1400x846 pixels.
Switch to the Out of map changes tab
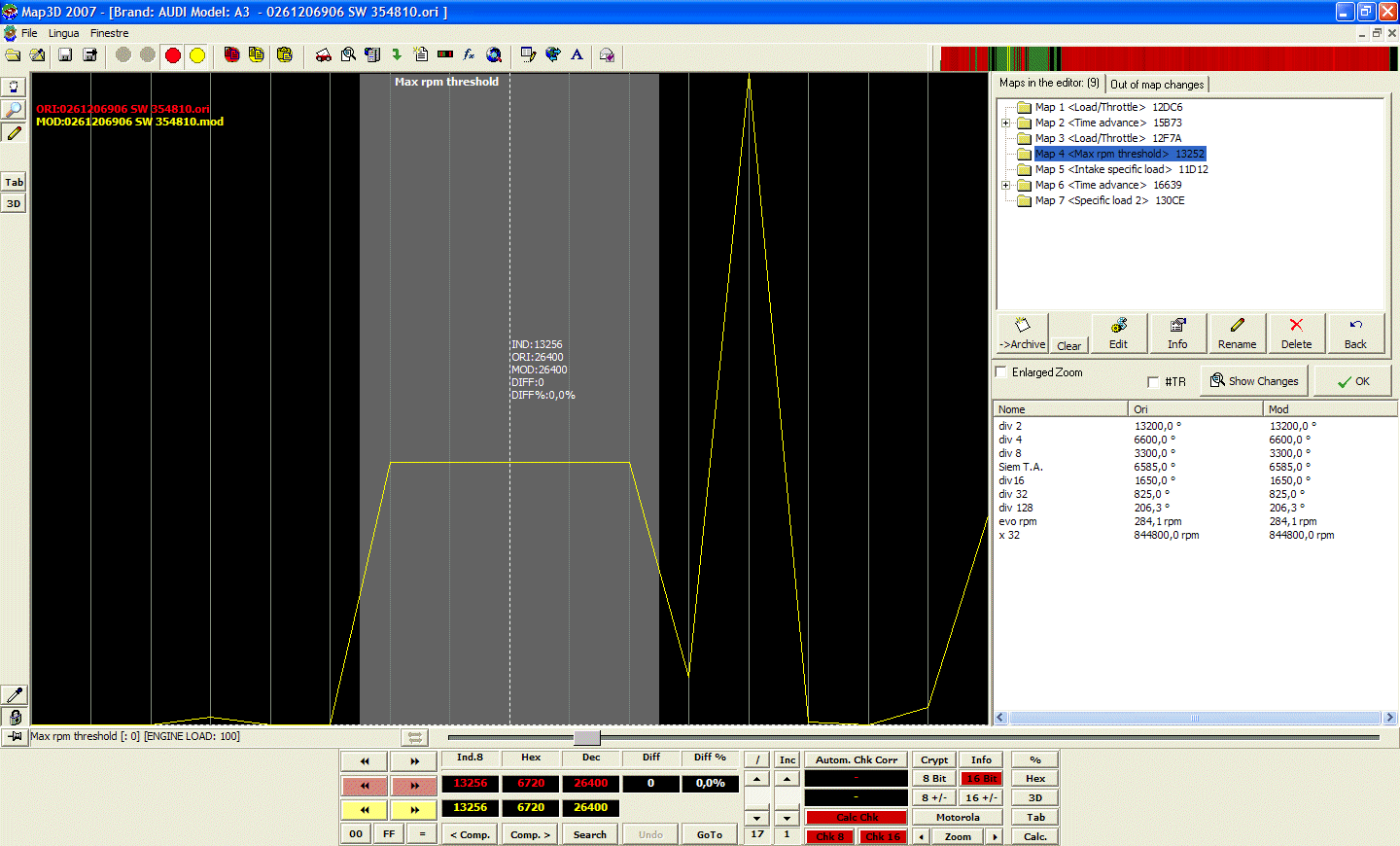1157,84
